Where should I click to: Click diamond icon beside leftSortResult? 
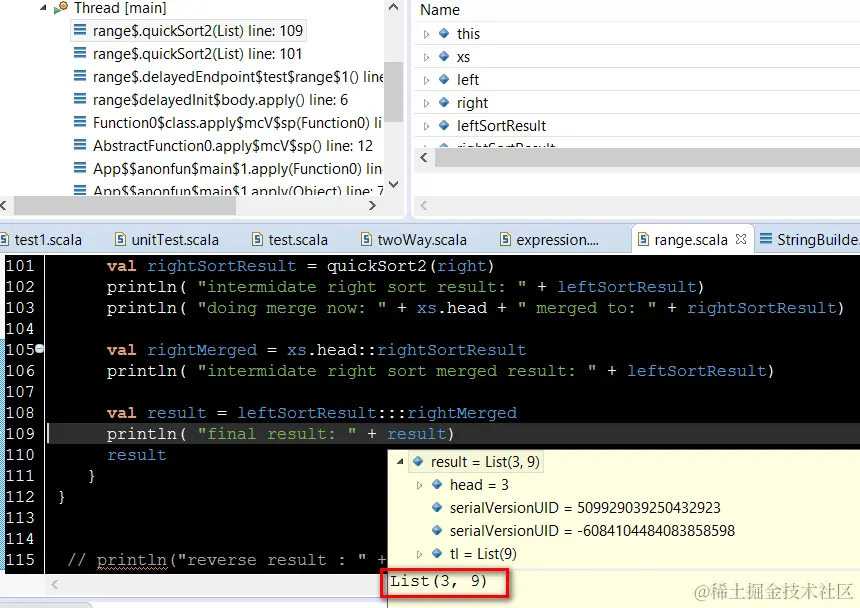pyautogui.click(x=444, y=126)
